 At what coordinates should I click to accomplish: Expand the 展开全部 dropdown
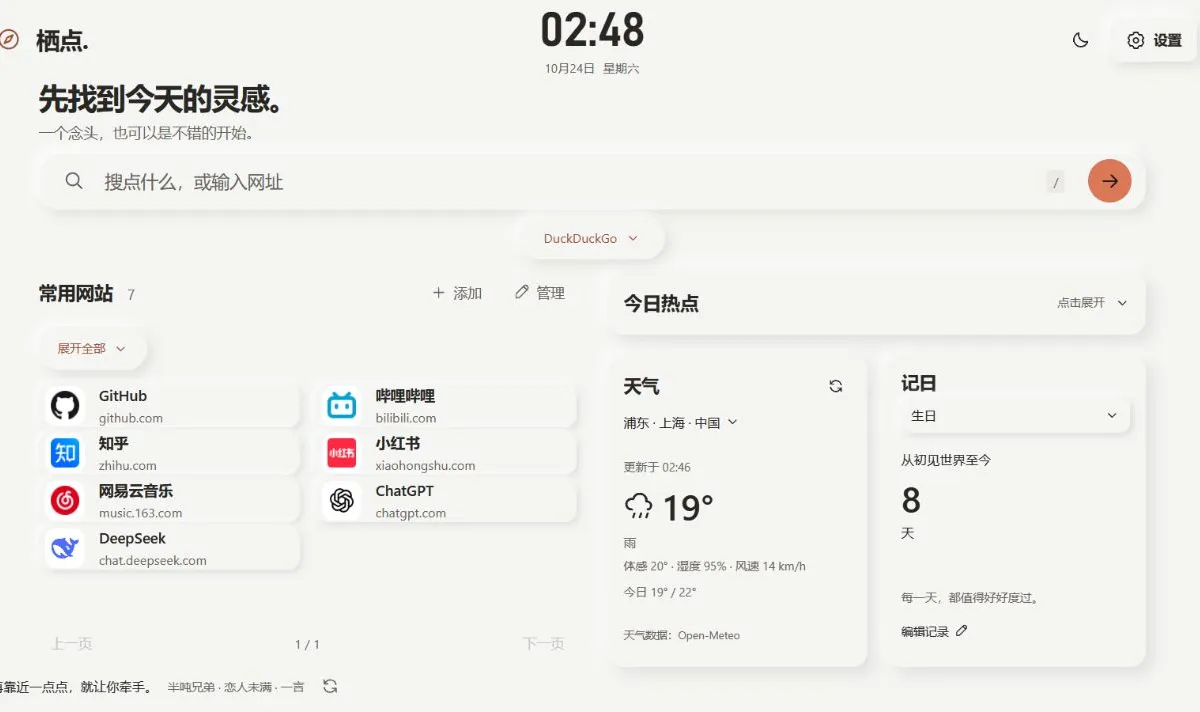(x=92, y=349)
